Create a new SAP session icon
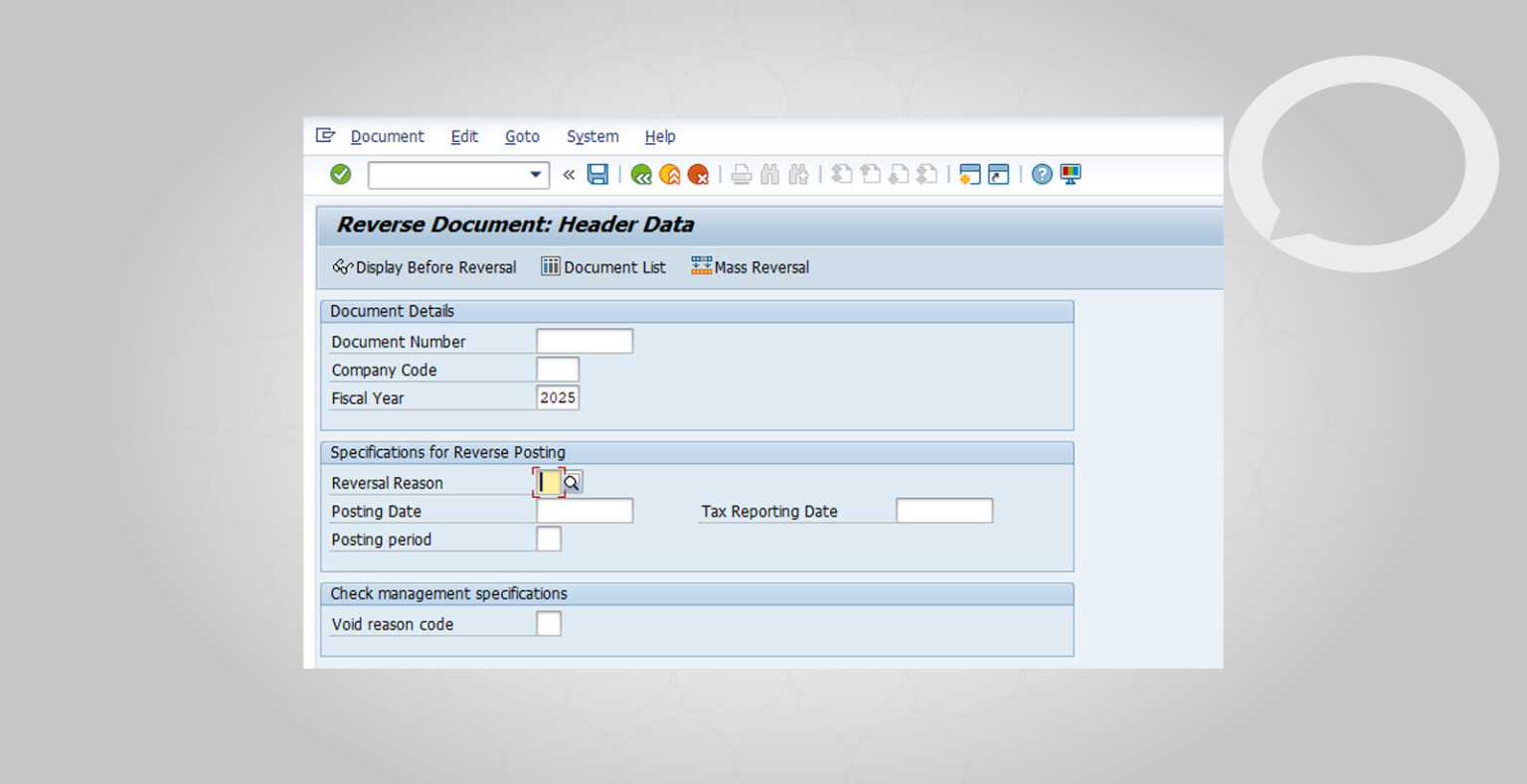 [x=969, y=174]
